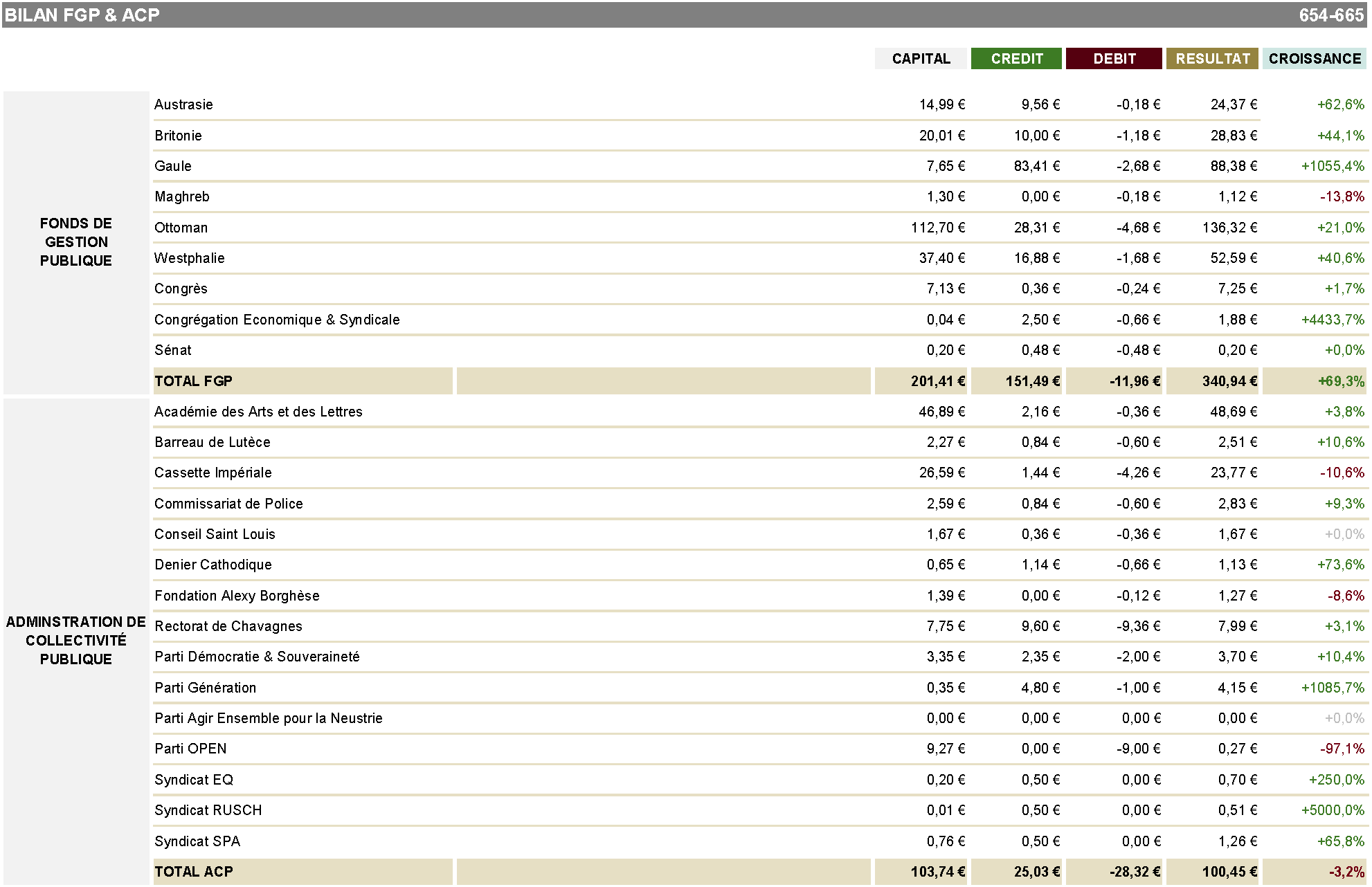Select the Gaule growth value +1055,4%
This screenshot has width=1372, height=887.
pyautogui.click(x=1332, y=166)
